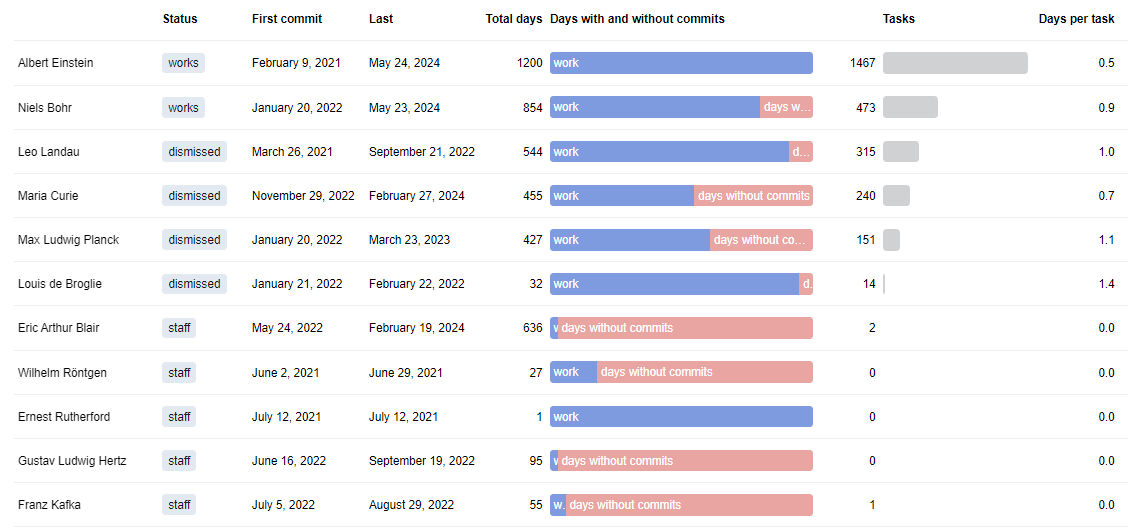Click the Days per task column header
The width and height of the screenshot is (1128, 528).
1076,19
